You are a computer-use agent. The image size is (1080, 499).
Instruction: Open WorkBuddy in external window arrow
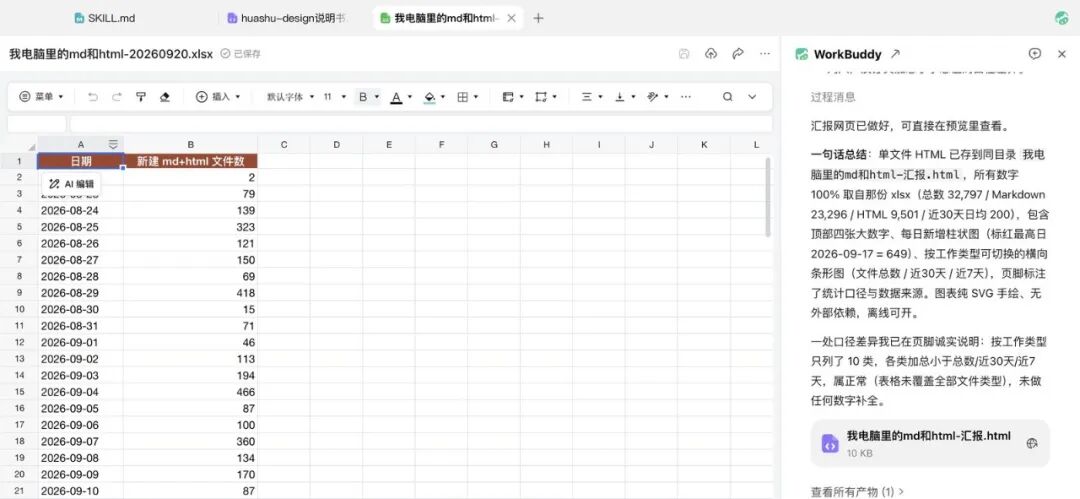tap(895, 54)
